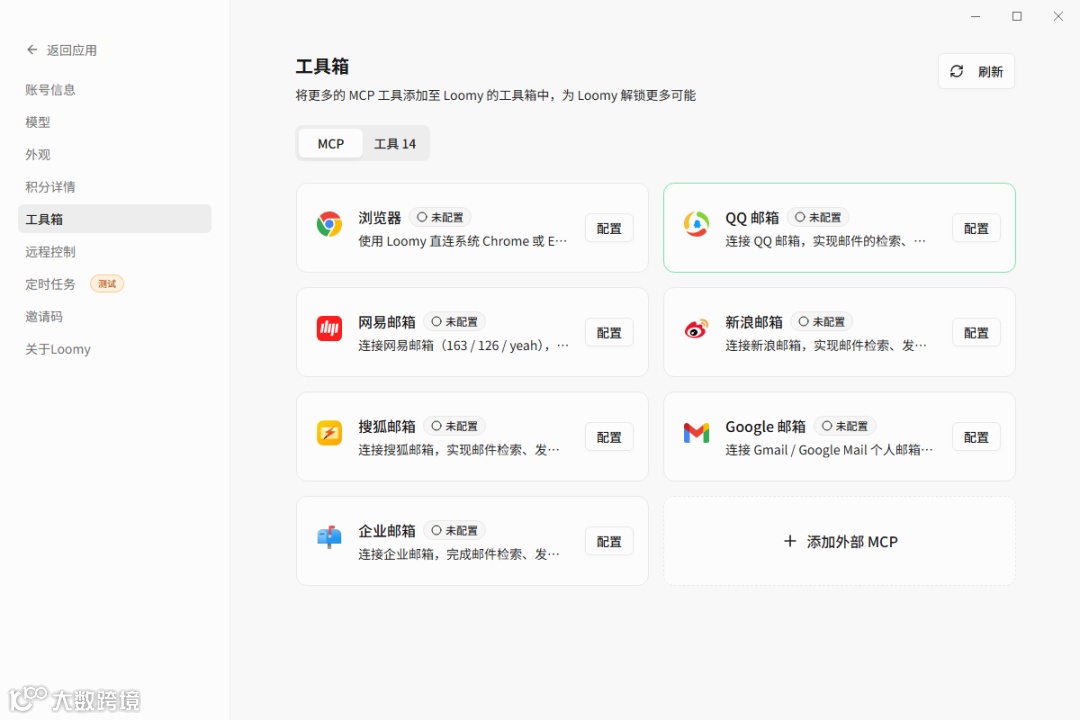The image size is (1080, 720).
Task: Click 未配置 status badge on 搜狐邮箱
Action: tap(455, 426)
